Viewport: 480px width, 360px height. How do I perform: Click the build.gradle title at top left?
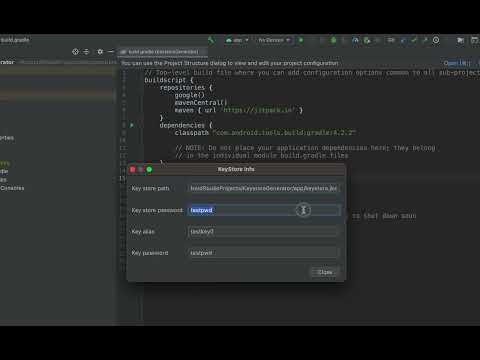click(15, 40)
